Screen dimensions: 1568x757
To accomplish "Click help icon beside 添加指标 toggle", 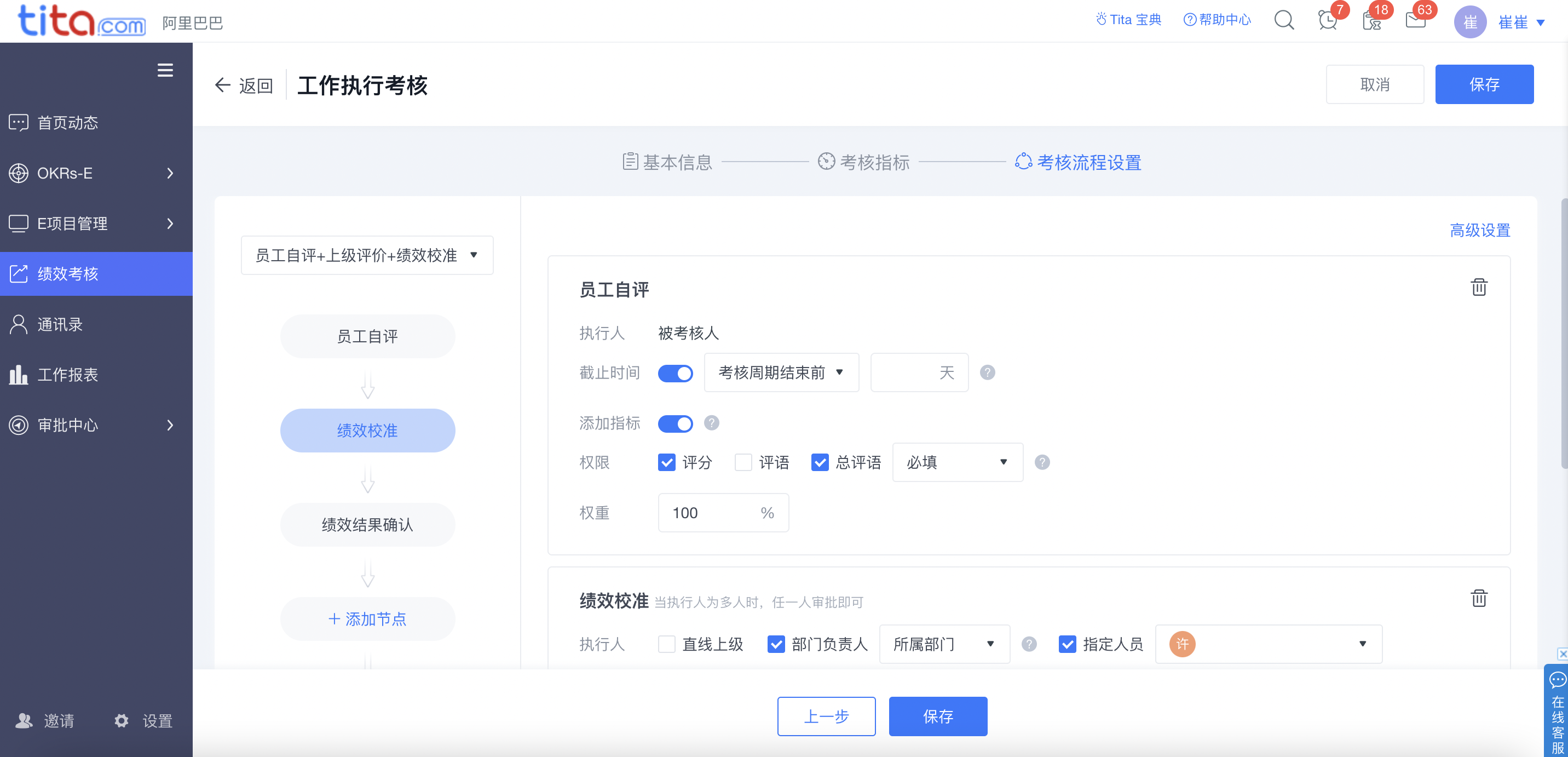I will click(x=712, y=423).
